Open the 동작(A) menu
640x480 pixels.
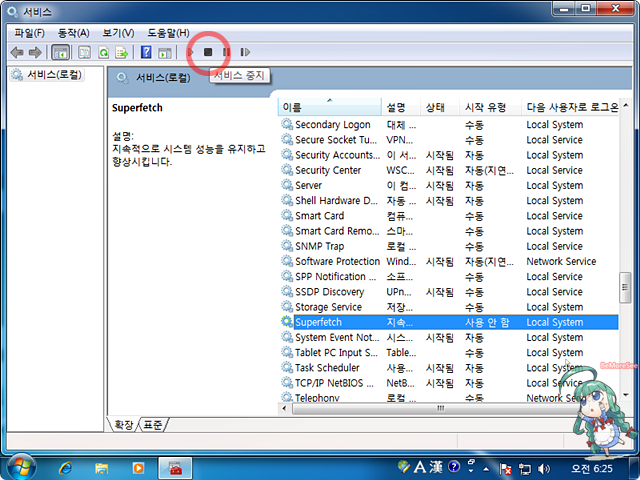pos(73,33)
